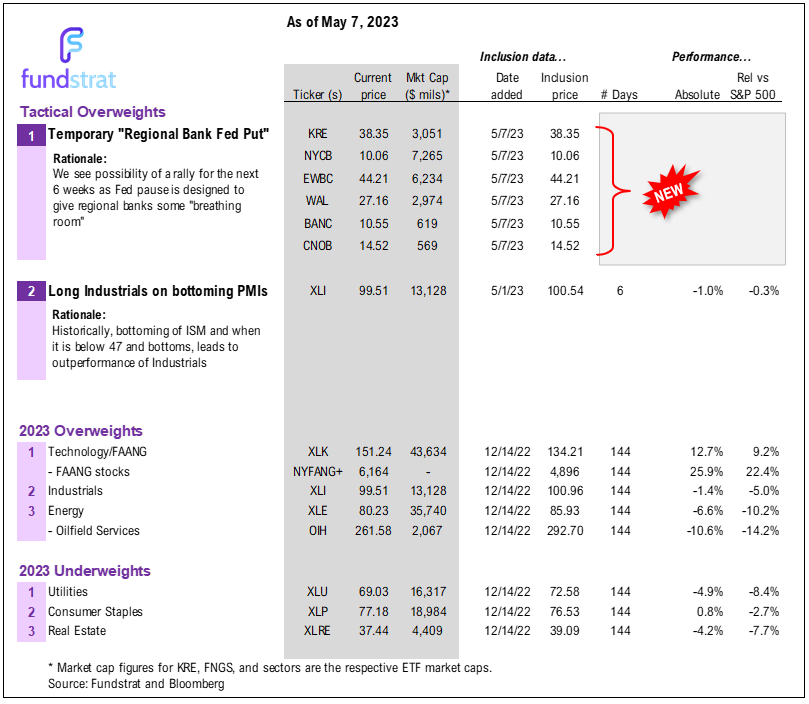Select the OIH ticker cell
809x704 pixels.
(x=318, y=531)
